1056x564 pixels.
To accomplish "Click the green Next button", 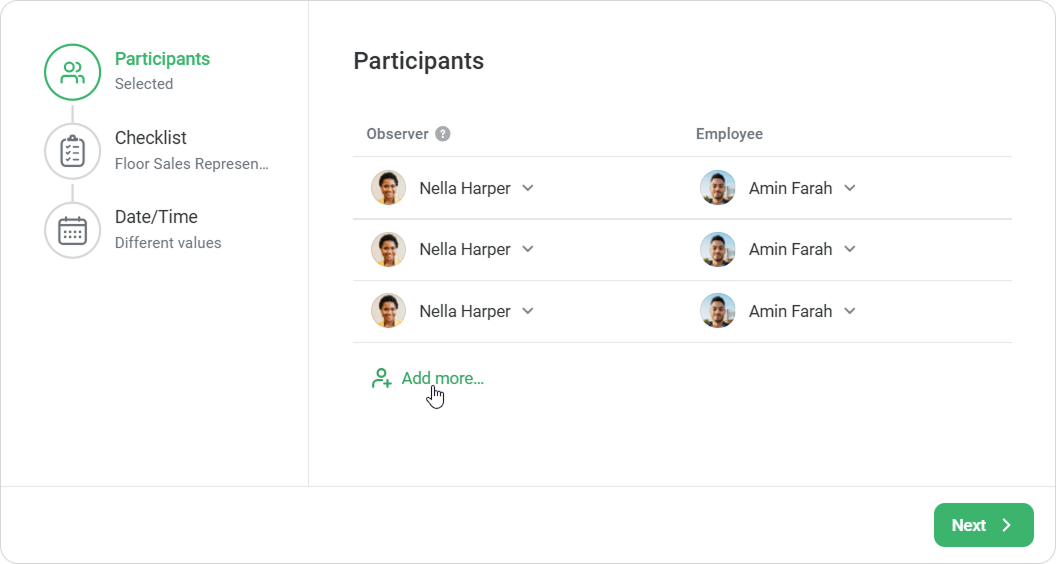I will (x=983, y=525).
